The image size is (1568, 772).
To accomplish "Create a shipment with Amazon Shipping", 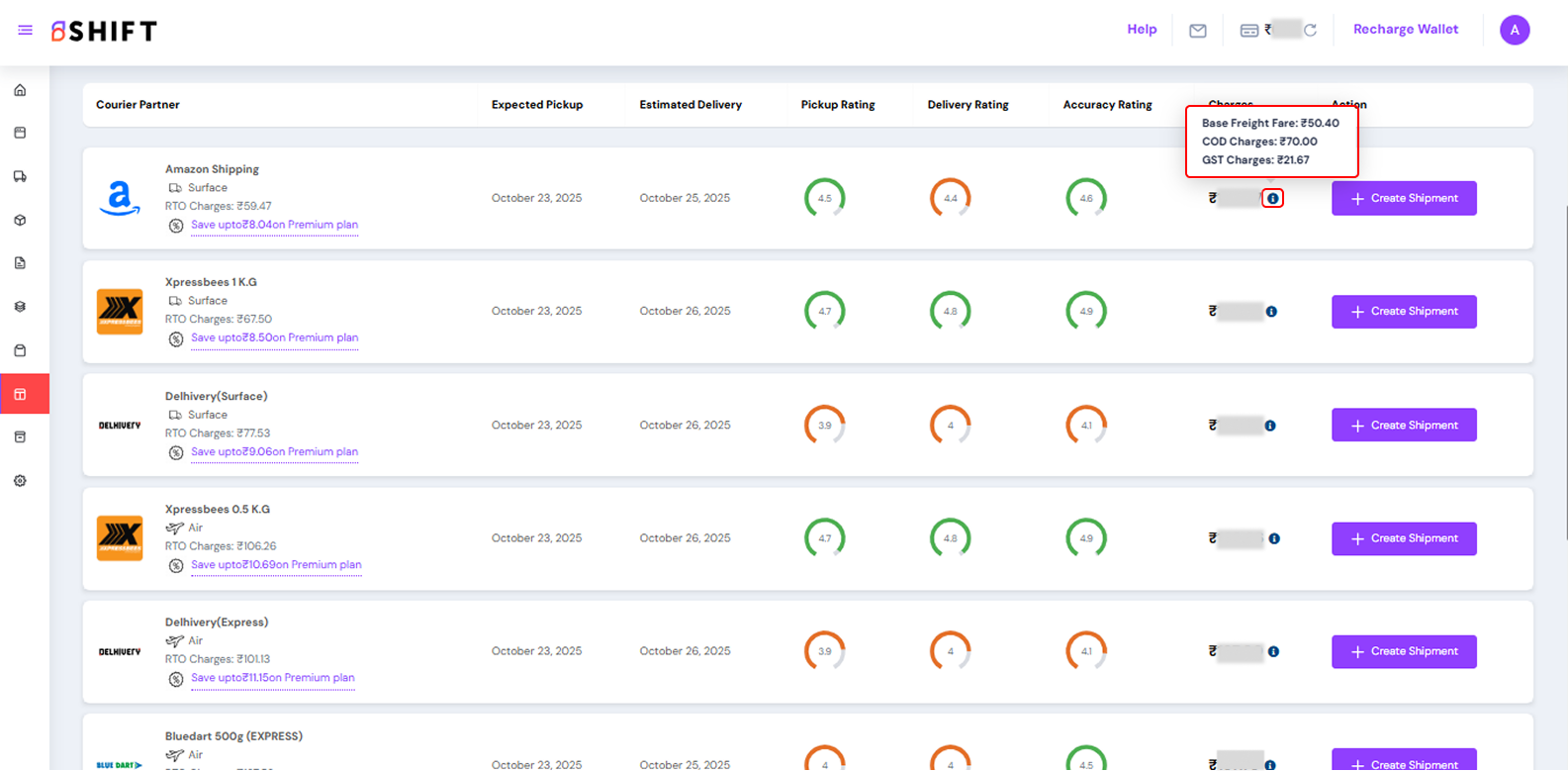I will click(x=1403, y=198).
